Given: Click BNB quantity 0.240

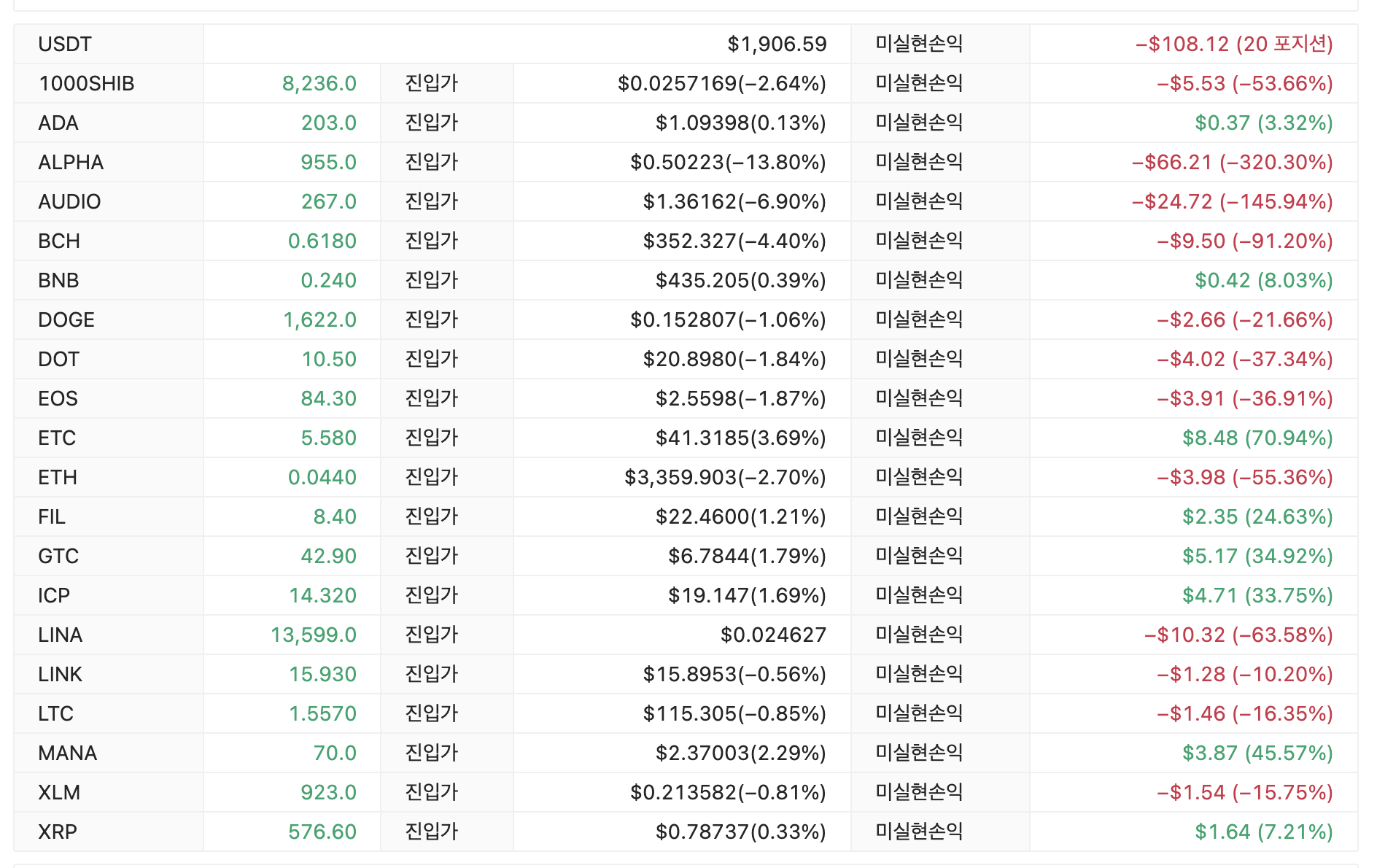Looking at the screenshot, I should point(329,281).
